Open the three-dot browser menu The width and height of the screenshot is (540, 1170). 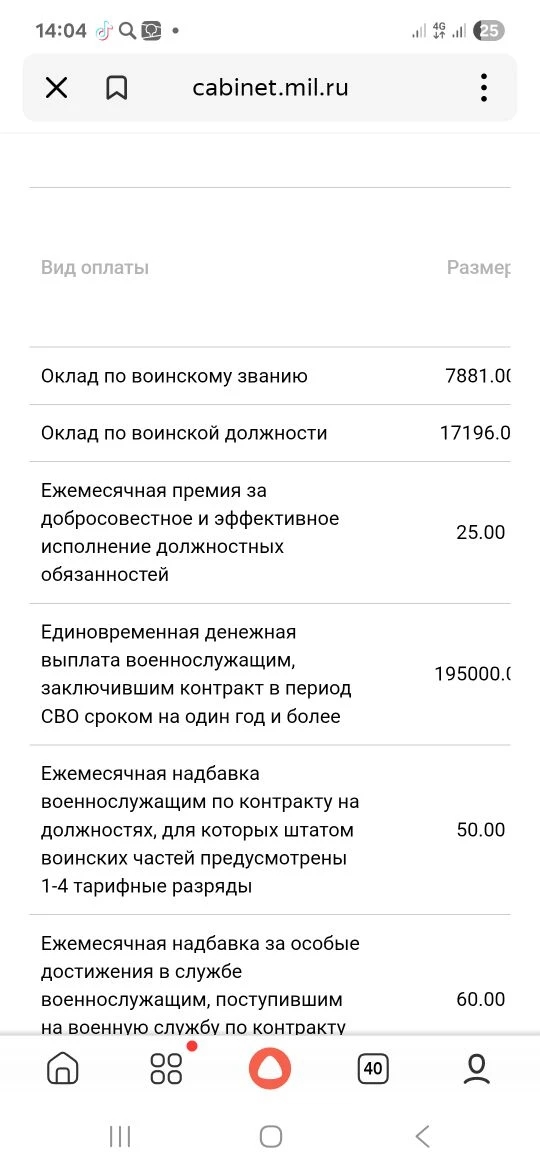pos(484,87)
